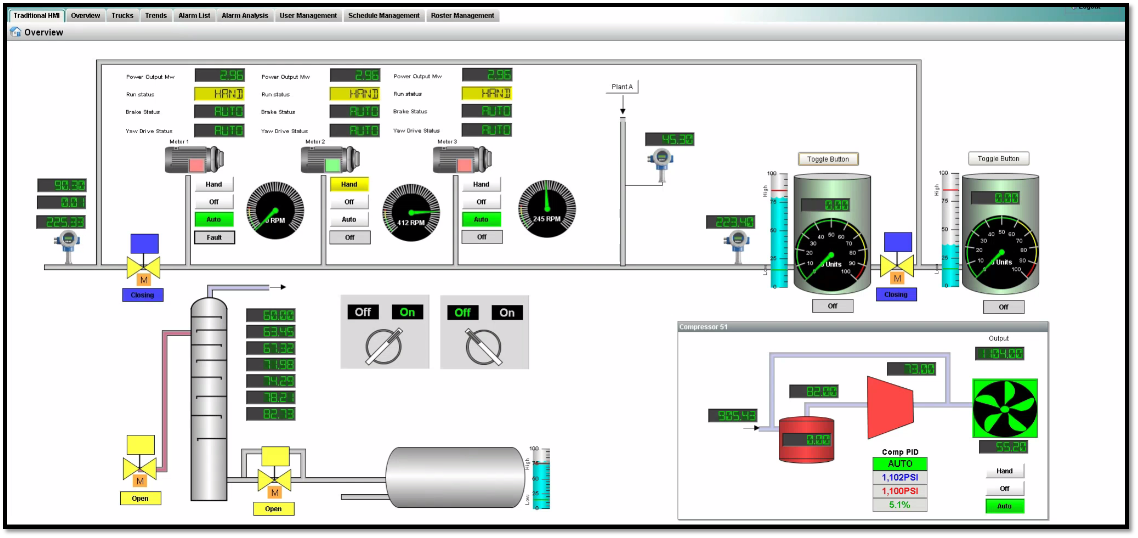
Task: Open the Alarm List tab
Action: click(x=195, y=15)
